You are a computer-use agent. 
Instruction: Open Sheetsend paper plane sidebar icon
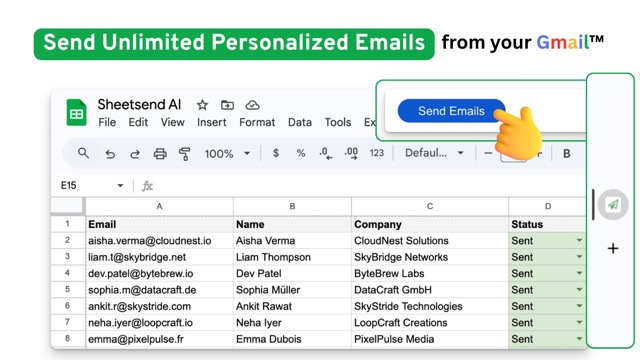coord(613,204)
